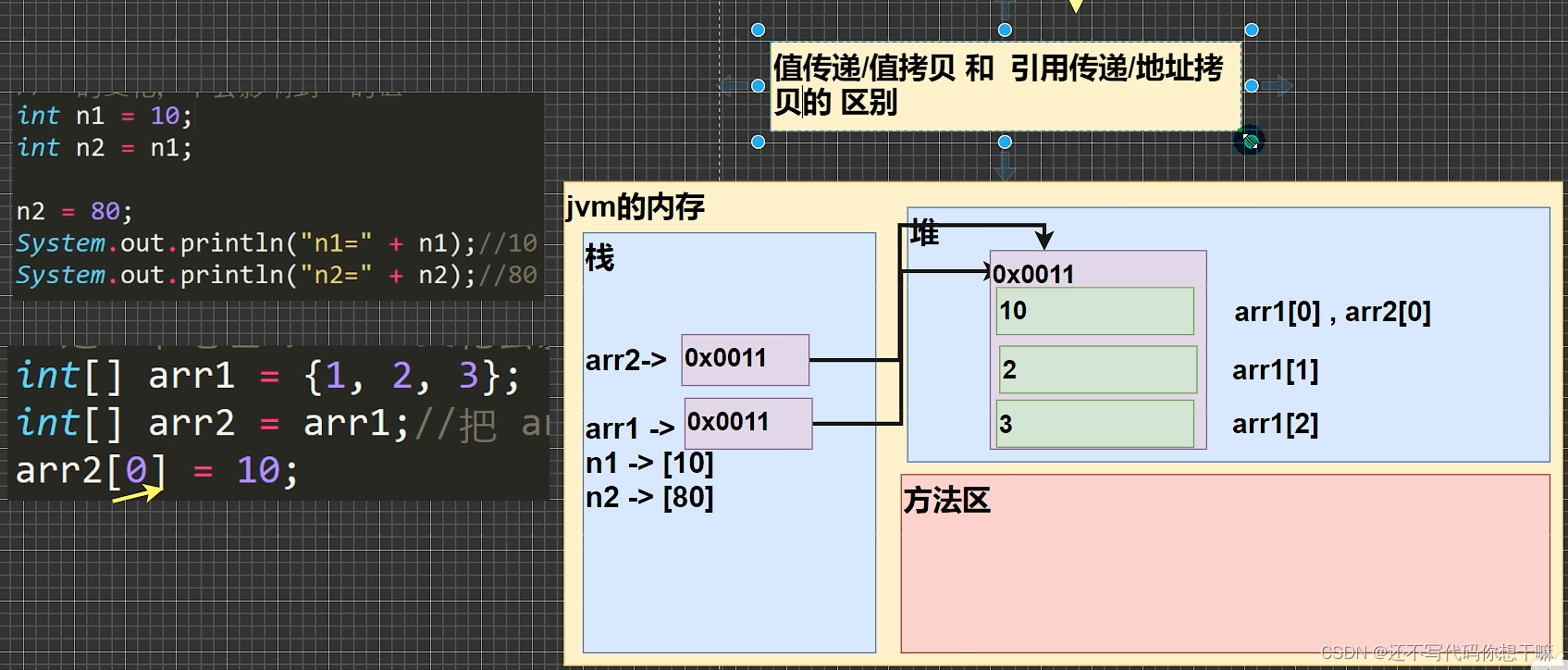Click the left-middle resize handle of the title box

click(x=758, y=86)
